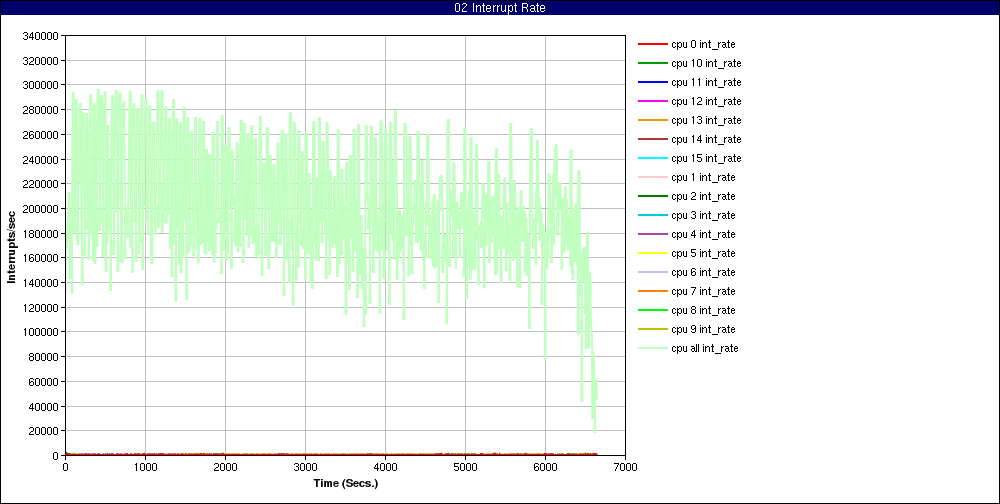Click the 20000 y-axis tick label
Screen dimensions: 1000x504
(x=43, y=431)
